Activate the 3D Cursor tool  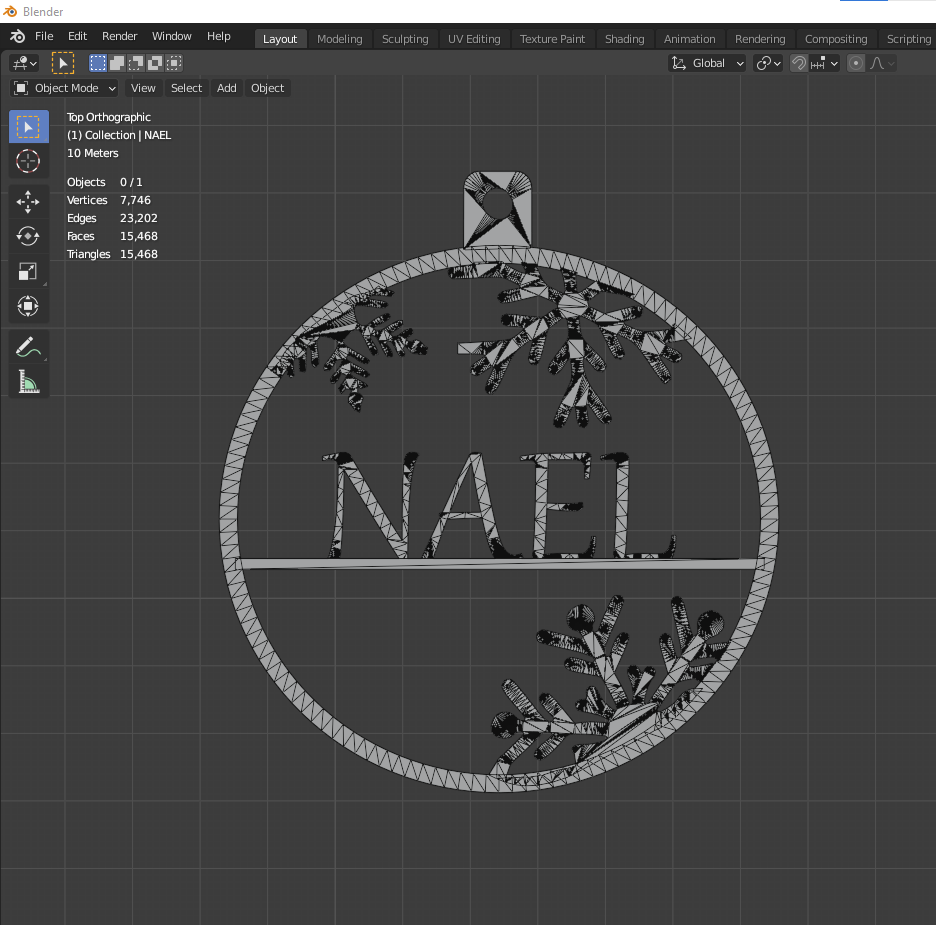pos(28,161)
